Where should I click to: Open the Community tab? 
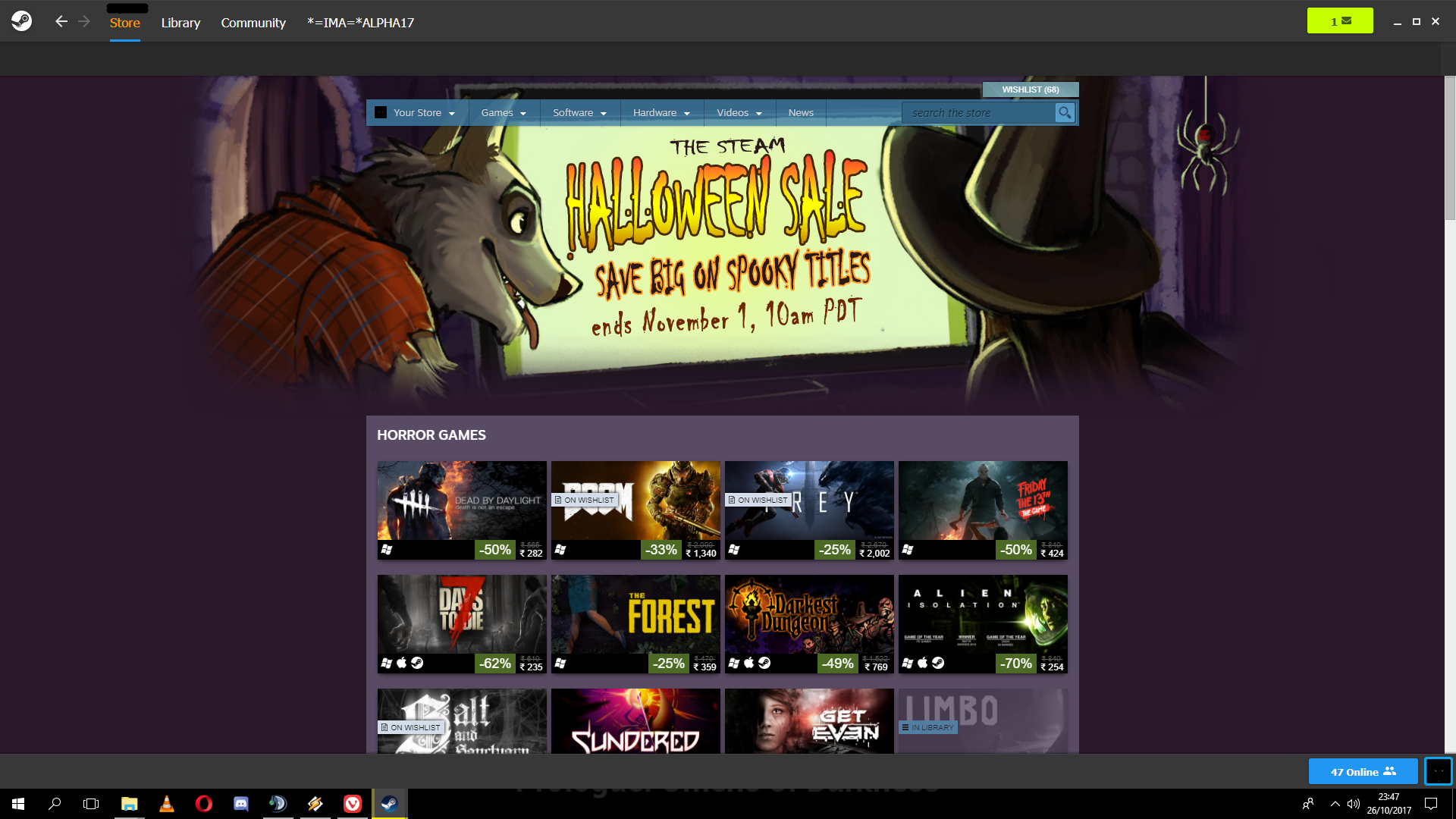[x=253, y=23]
